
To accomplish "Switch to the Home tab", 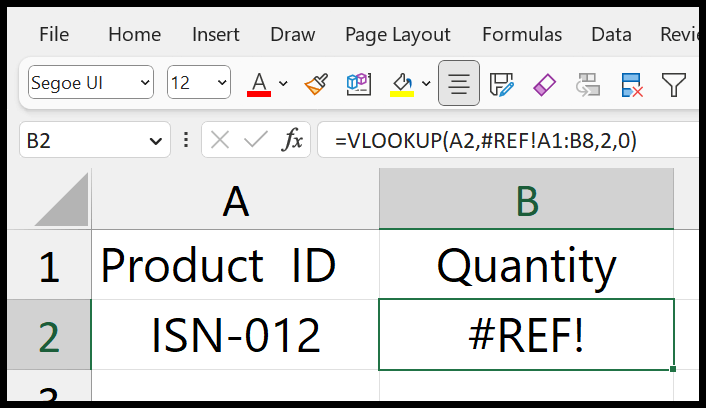I will (134, 35).
